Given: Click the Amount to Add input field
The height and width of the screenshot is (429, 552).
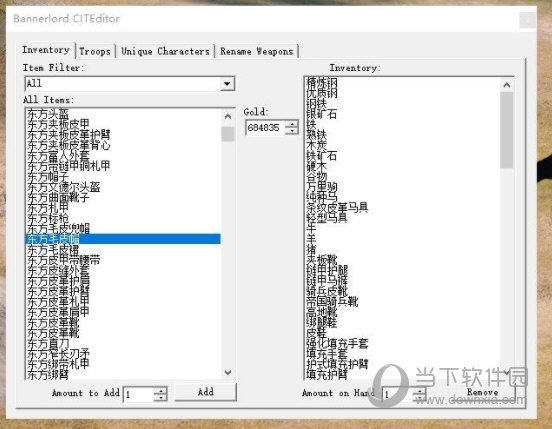Looking at the screenshot, I should pos(139,394).
